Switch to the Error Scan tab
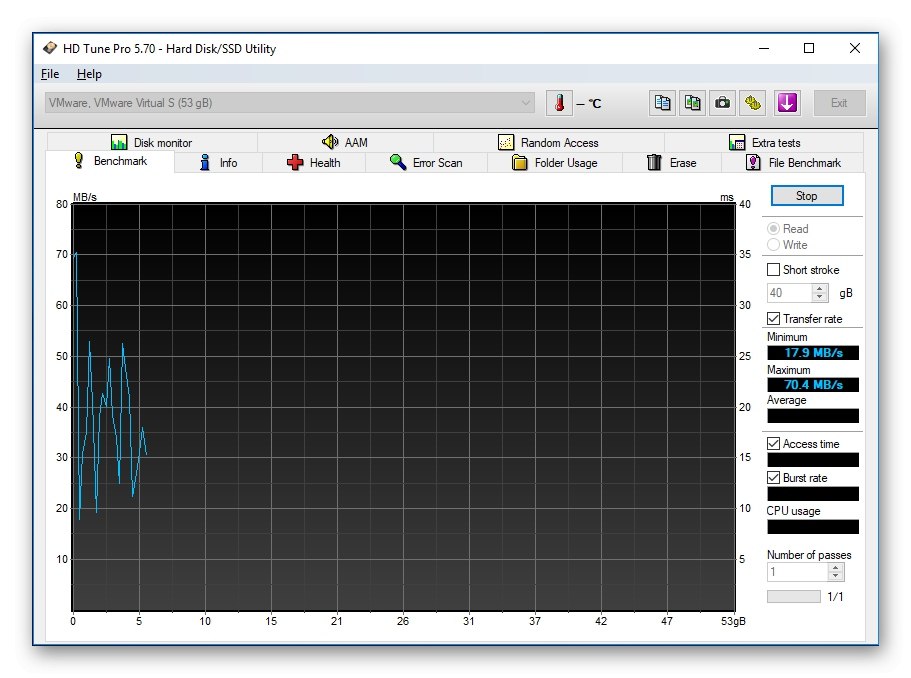 click(x=426, y=163)
